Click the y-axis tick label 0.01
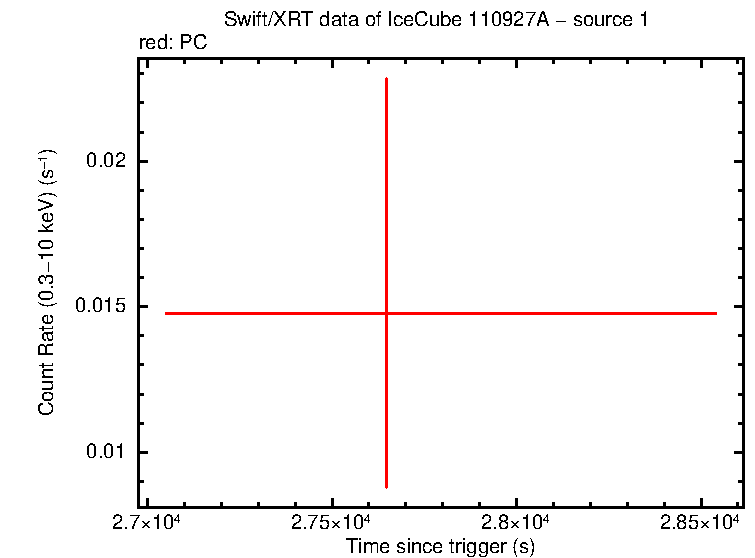This screenshot has height=558, width=755. coord(106,451)
